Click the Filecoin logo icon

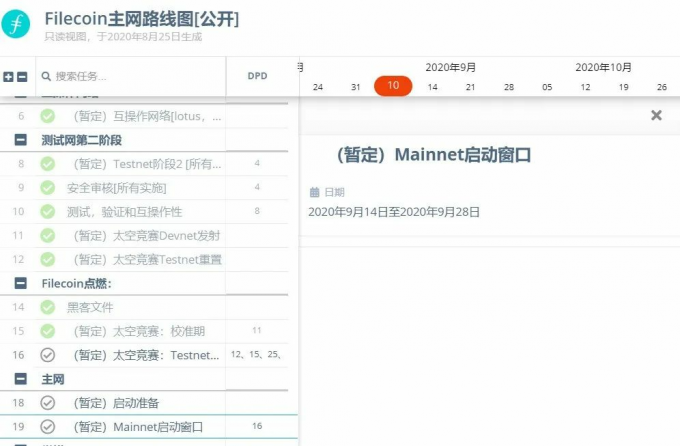point(16,24)
